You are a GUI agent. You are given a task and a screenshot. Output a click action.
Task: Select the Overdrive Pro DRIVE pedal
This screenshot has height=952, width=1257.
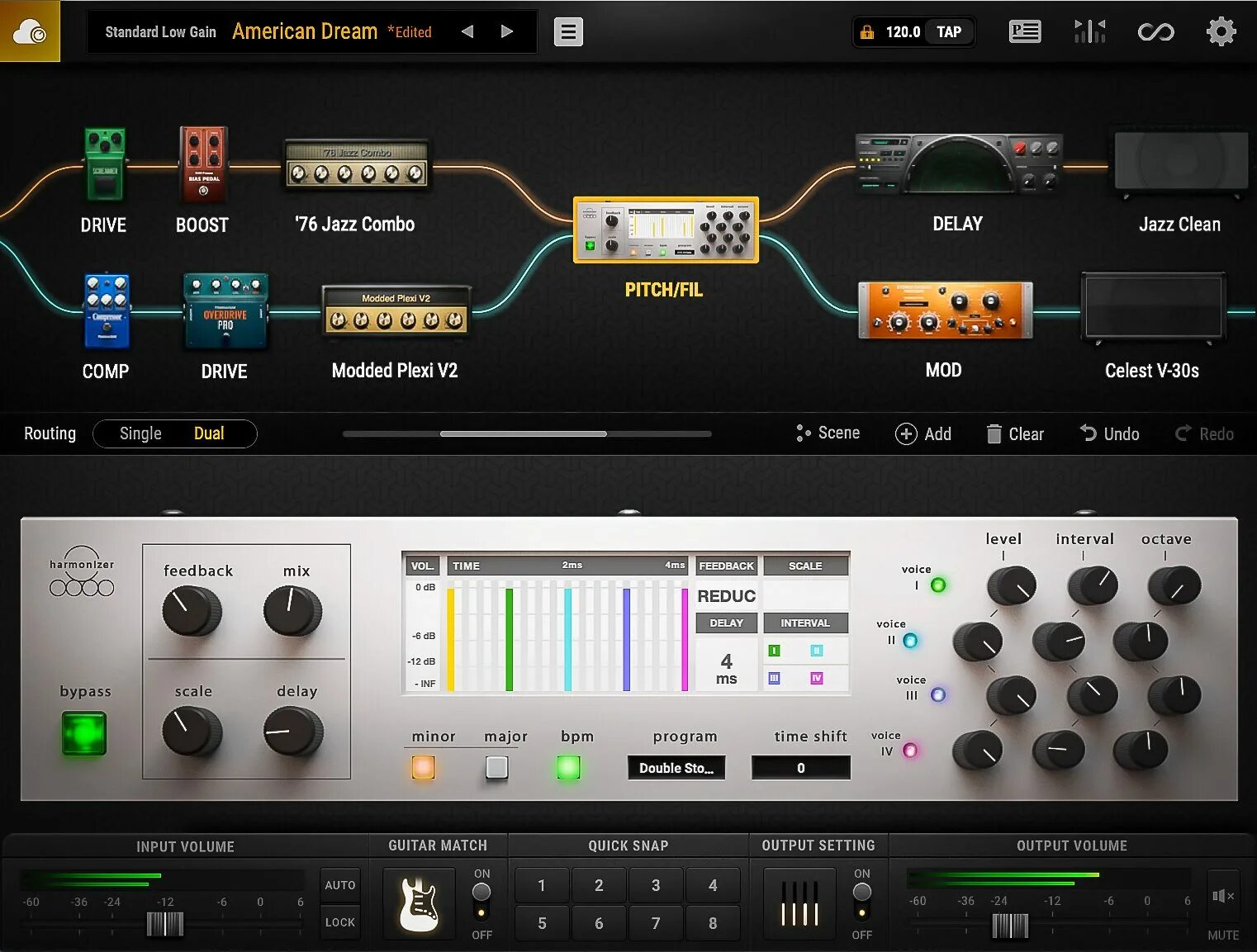click(225, 310)
